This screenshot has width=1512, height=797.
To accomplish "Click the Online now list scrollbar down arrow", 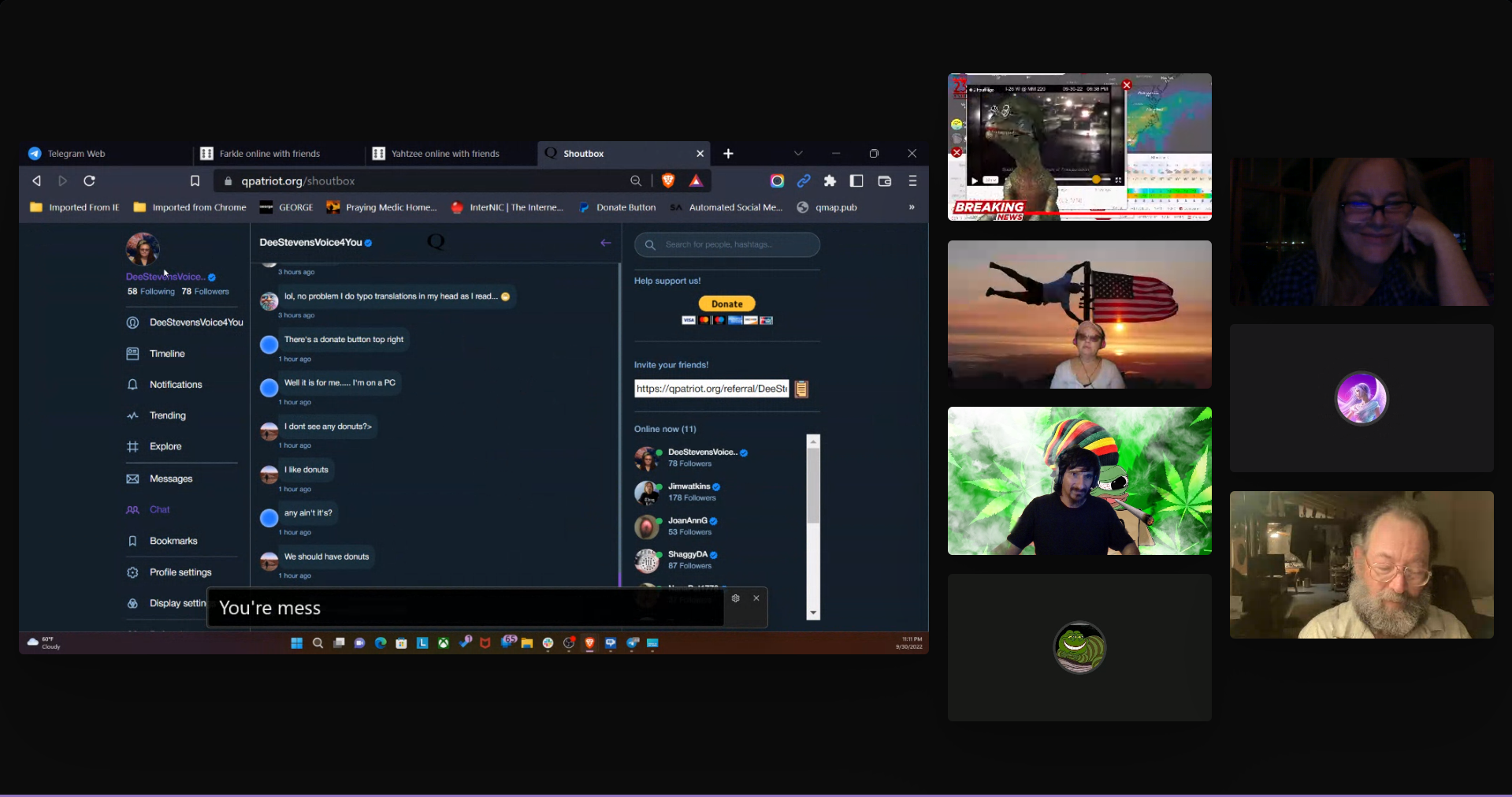I will 813,613.
